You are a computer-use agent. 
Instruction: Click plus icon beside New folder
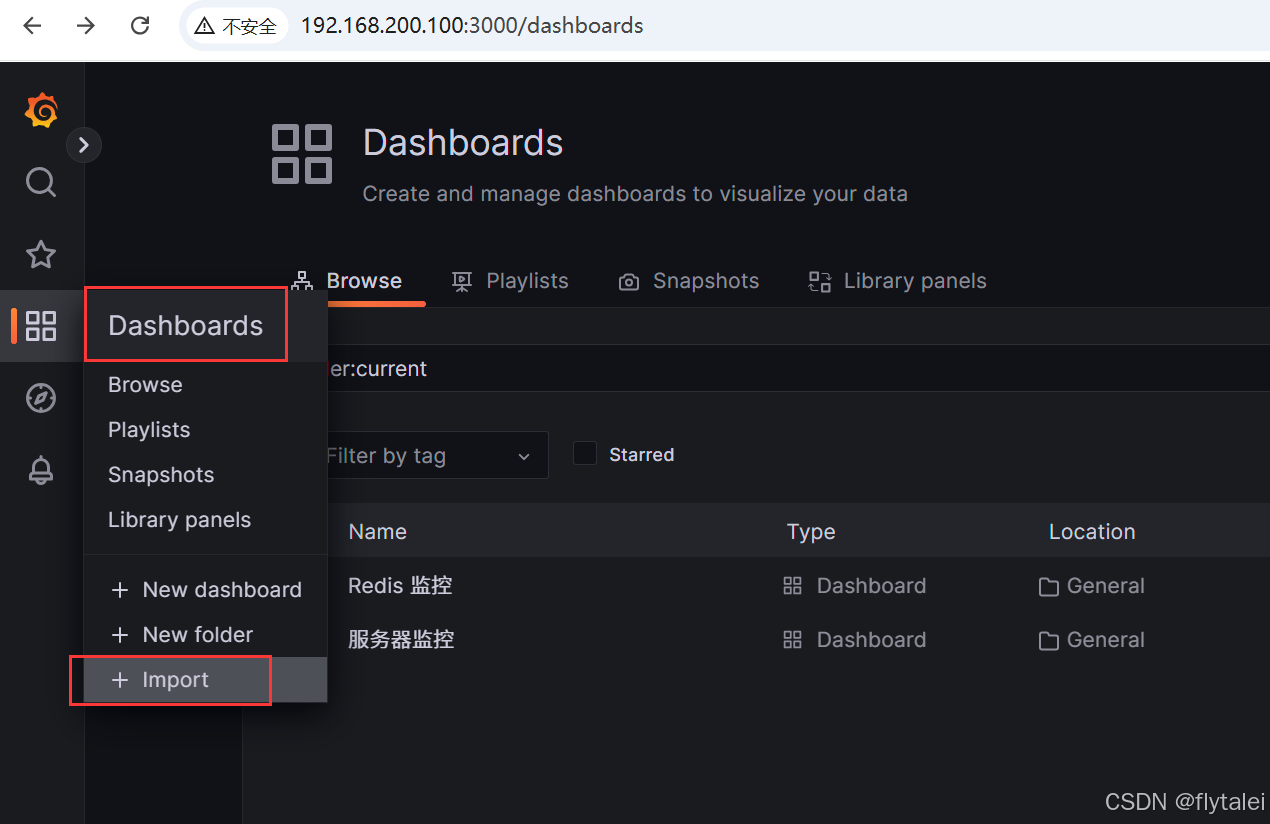click(120, 635)
